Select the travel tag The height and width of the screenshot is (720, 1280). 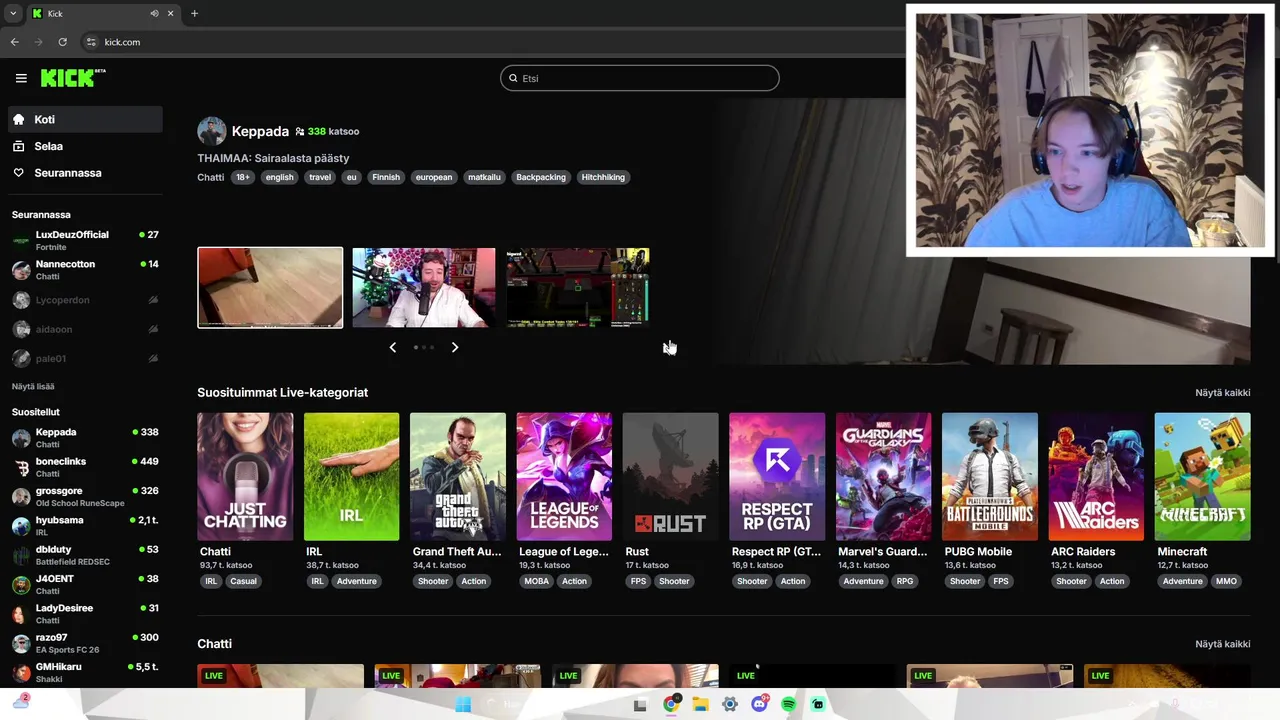click(320, 177)
